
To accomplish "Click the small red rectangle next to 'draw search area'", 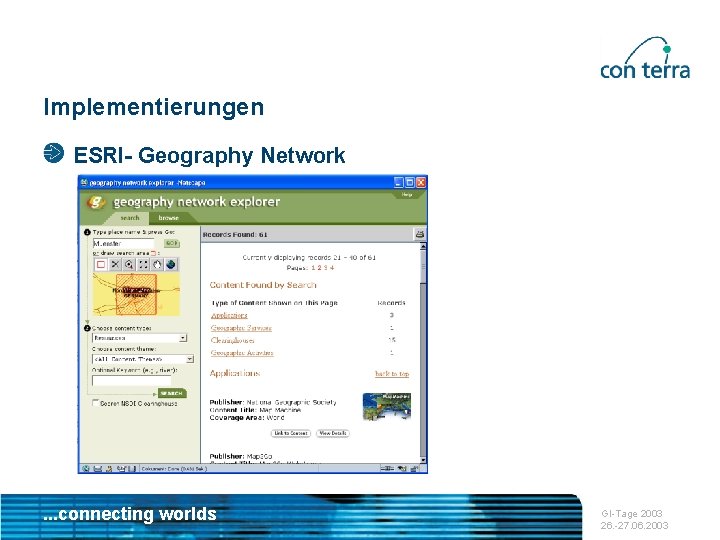I will [153, 253].
